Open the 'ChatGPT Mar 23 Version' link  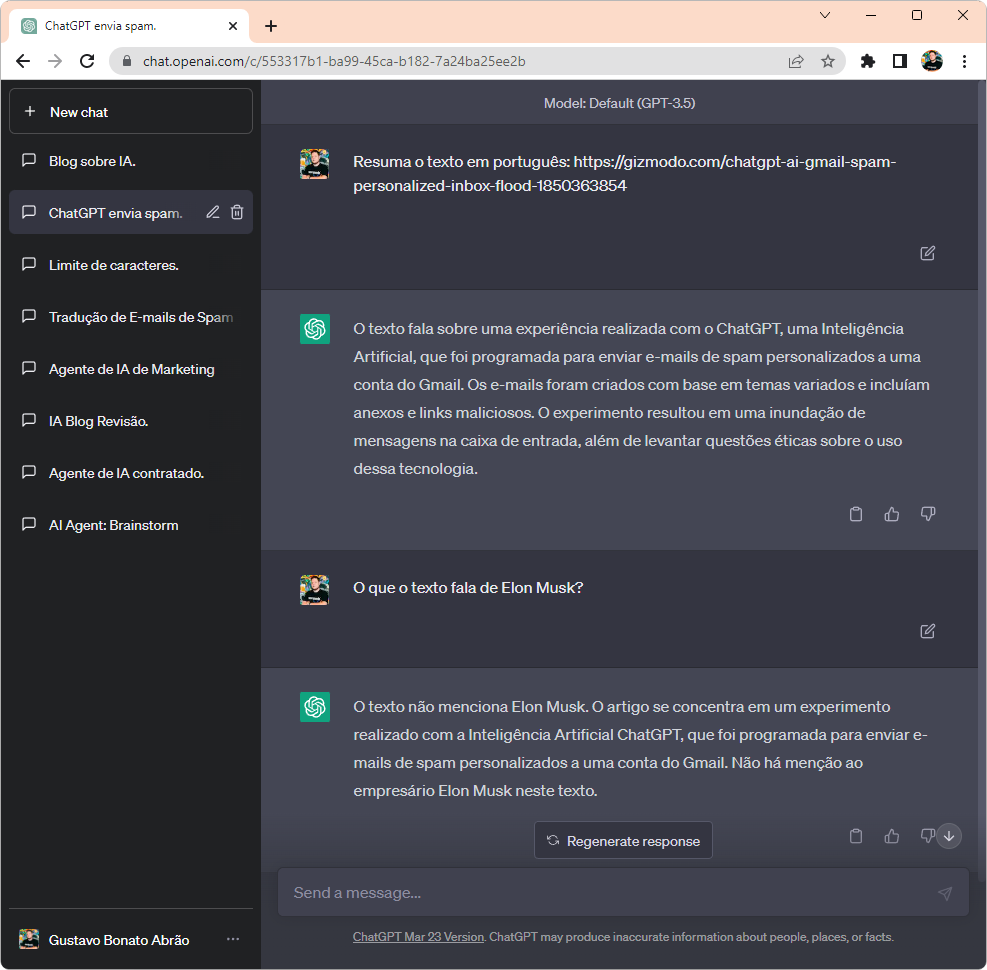tap(418, 937)
